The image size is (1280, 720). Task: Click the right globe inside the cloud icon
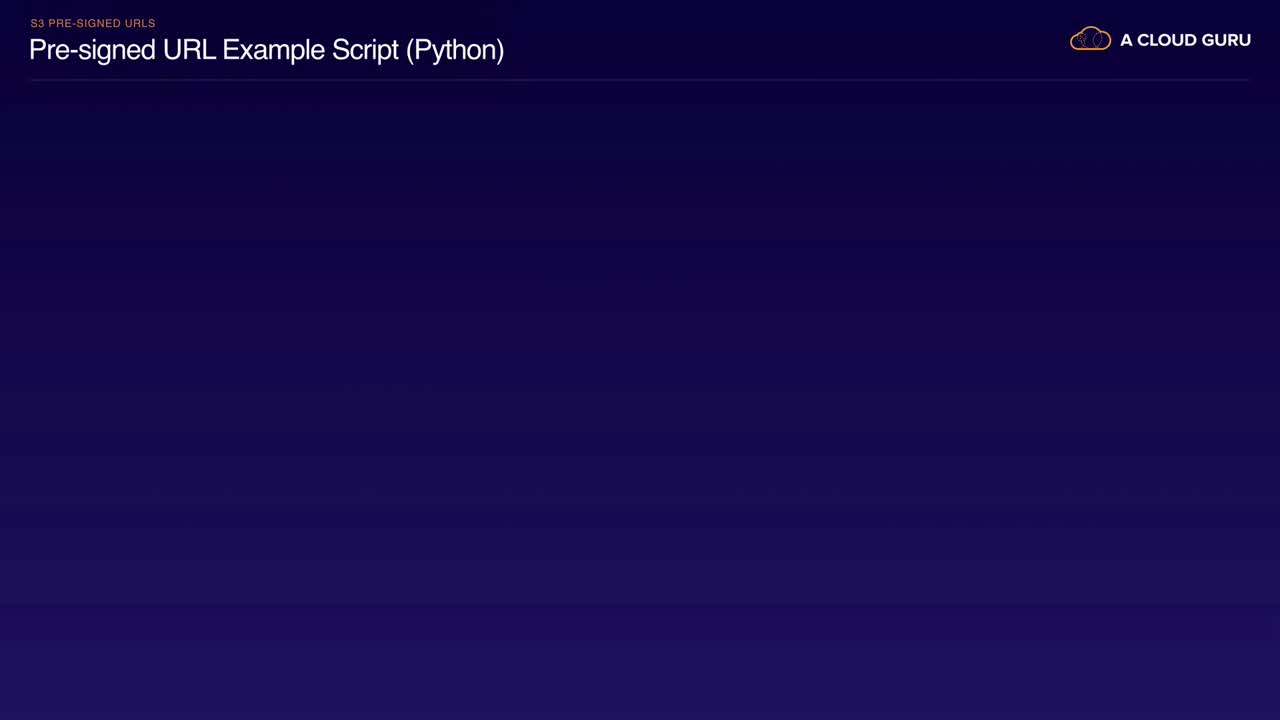point(1098,40)
